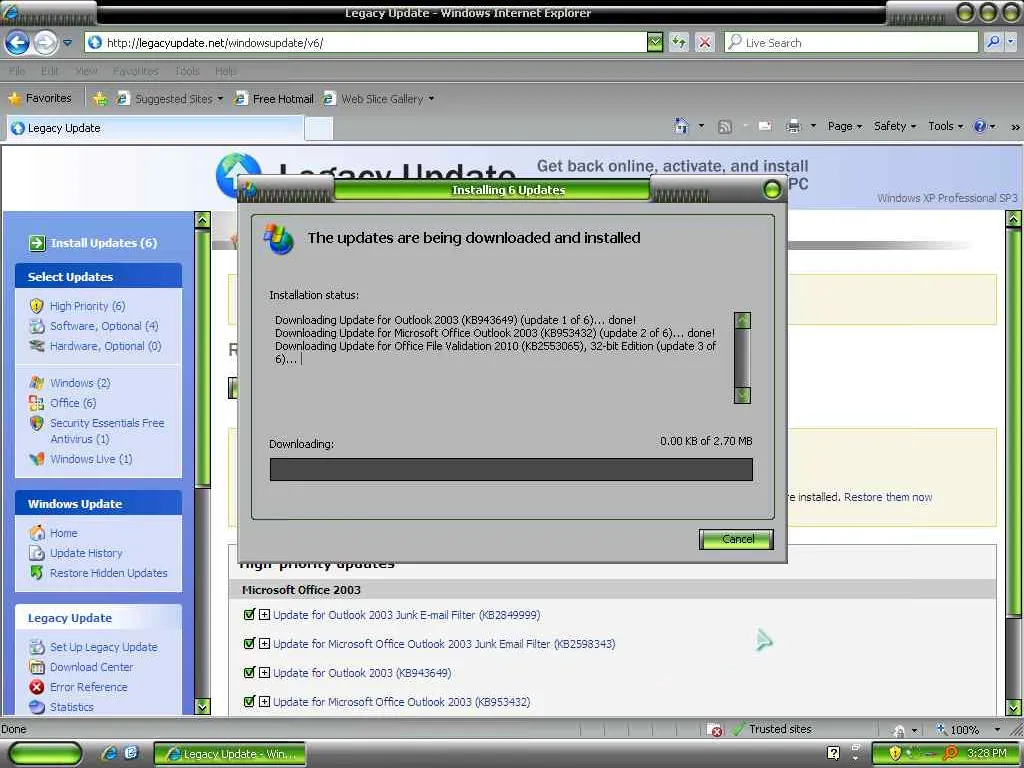
Task: Click the Home page icon in command bar
Action: [x=681, y=126]
